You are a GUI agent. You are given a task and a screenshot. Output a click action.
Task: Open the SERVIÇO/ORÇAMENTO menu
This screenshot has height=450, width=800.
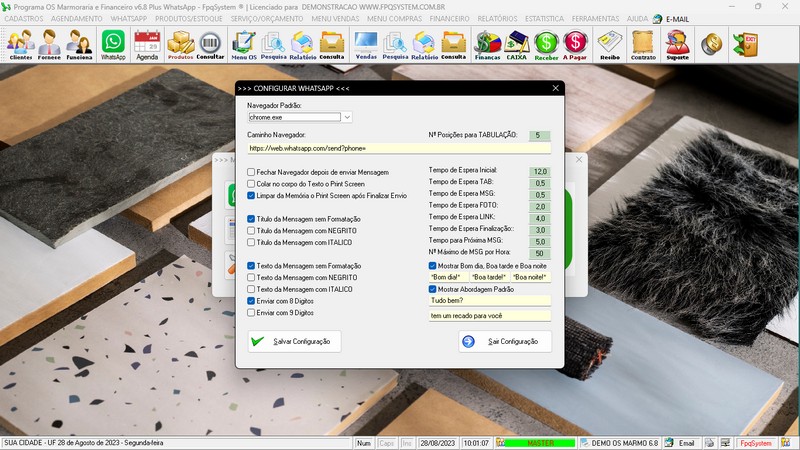[x=267, y=19]
